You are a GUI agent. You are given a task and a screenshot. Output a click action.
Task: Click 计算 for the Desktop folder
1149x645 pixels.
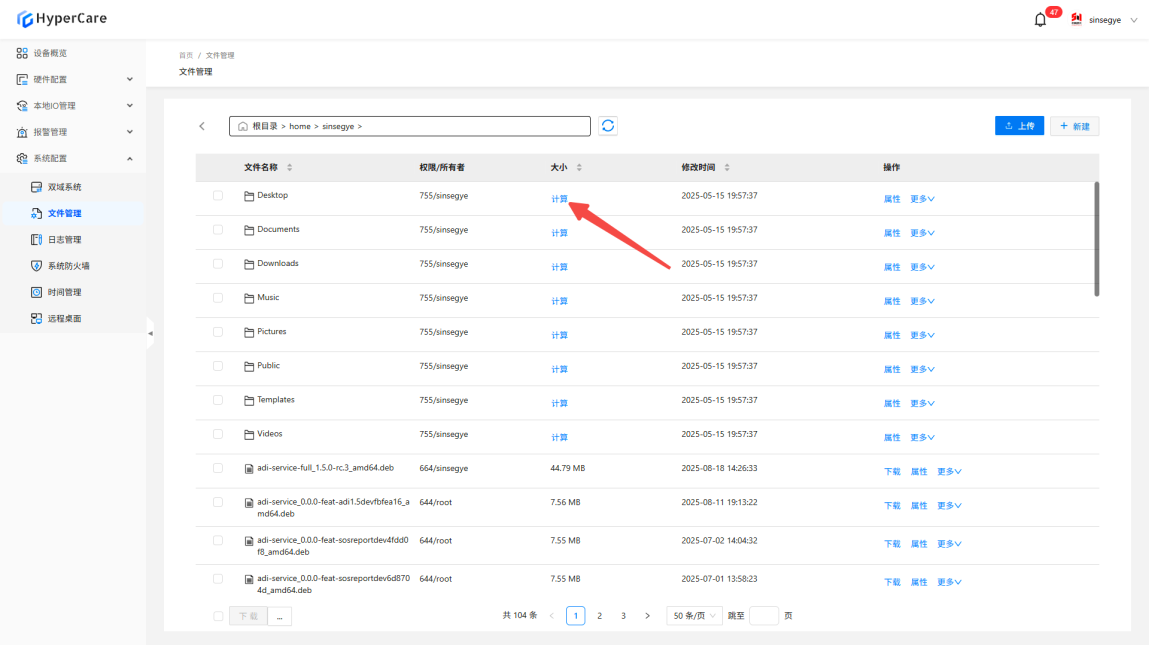tap(559, 199)
